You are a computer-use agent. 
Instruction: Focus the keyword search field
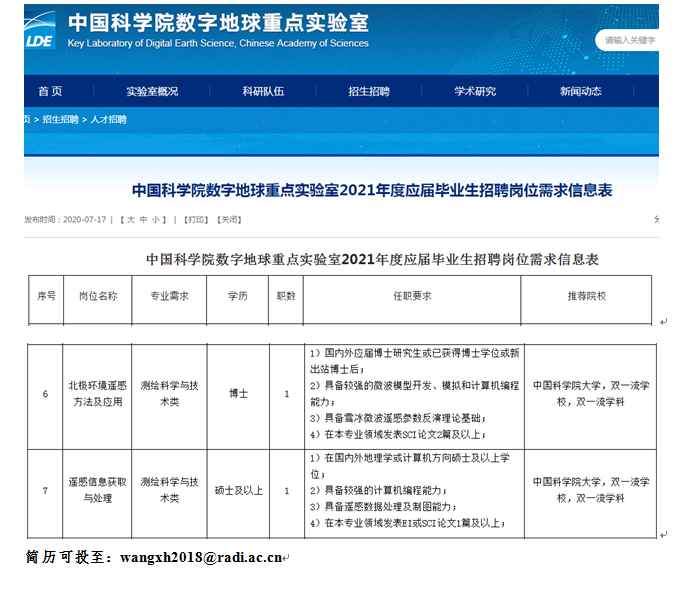point(628,40)
